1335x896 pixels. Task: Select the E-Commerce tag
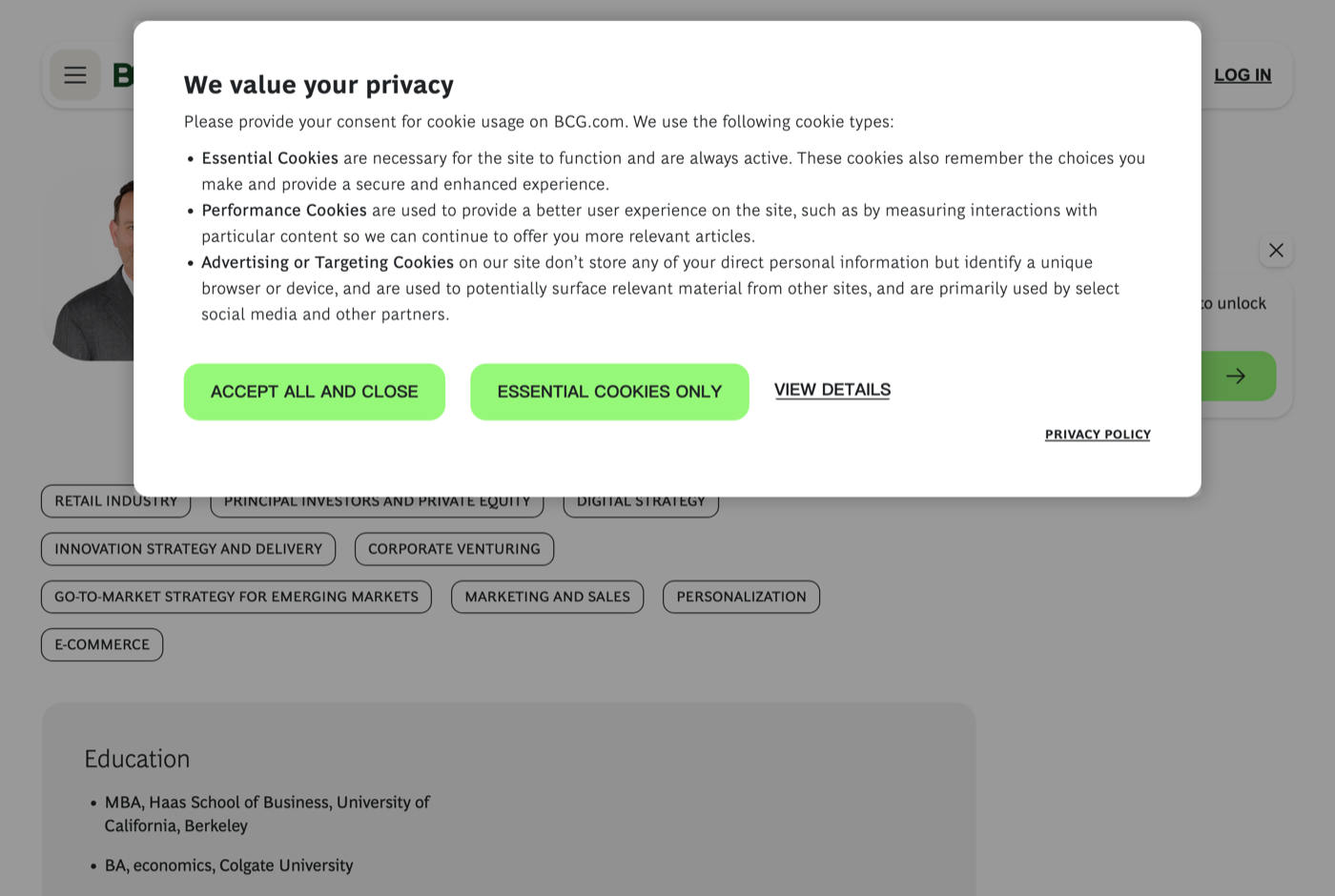102,644
